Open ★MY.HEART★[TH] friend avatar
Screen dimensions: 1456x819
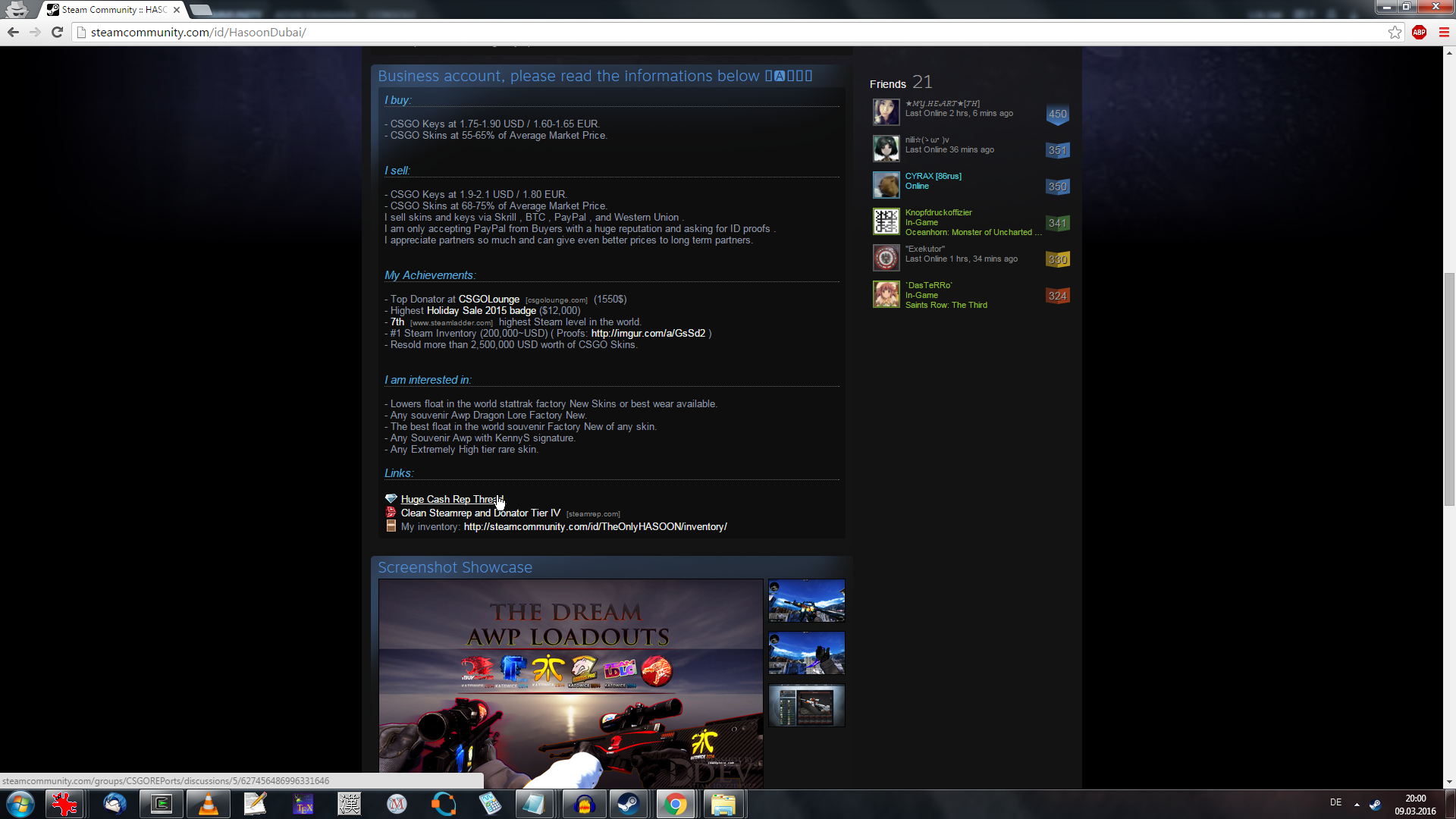point(886,112)
